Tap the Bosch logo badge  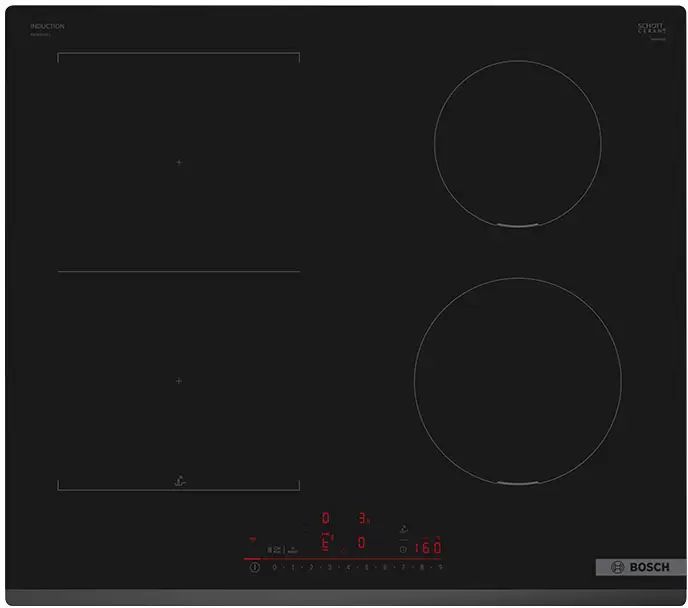(641, 567)
